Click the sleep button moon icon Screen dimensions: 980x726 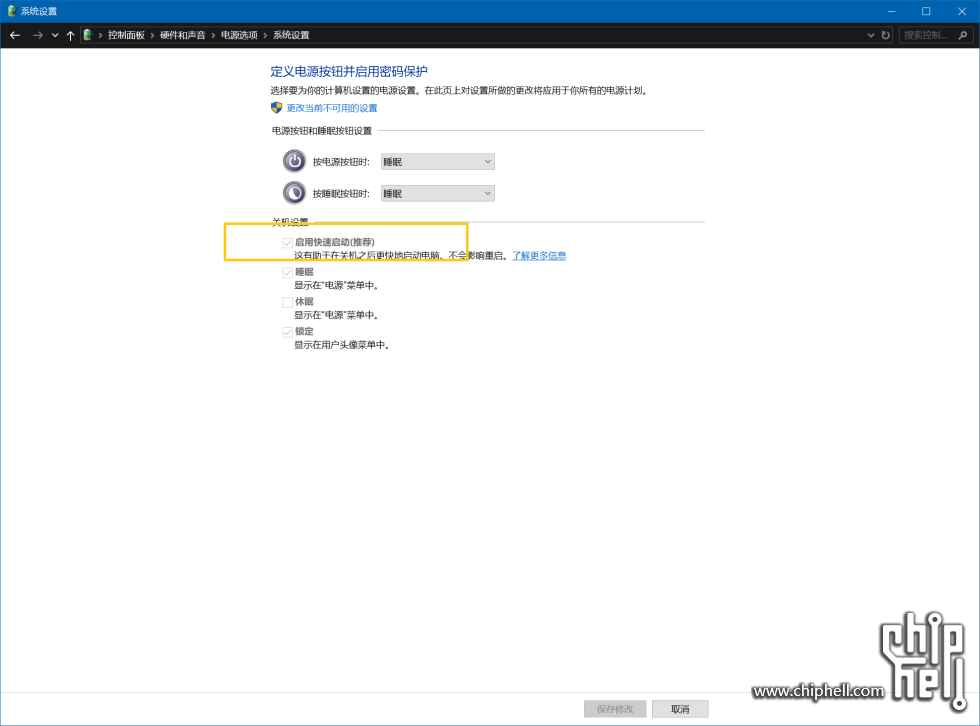click(294, 192)
